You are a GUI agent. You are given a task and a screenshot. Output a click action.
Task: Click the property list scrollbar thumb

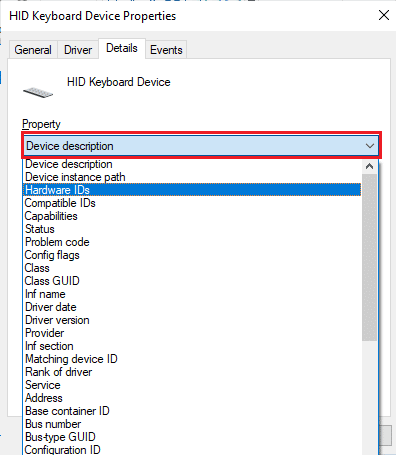pos(369,257)
